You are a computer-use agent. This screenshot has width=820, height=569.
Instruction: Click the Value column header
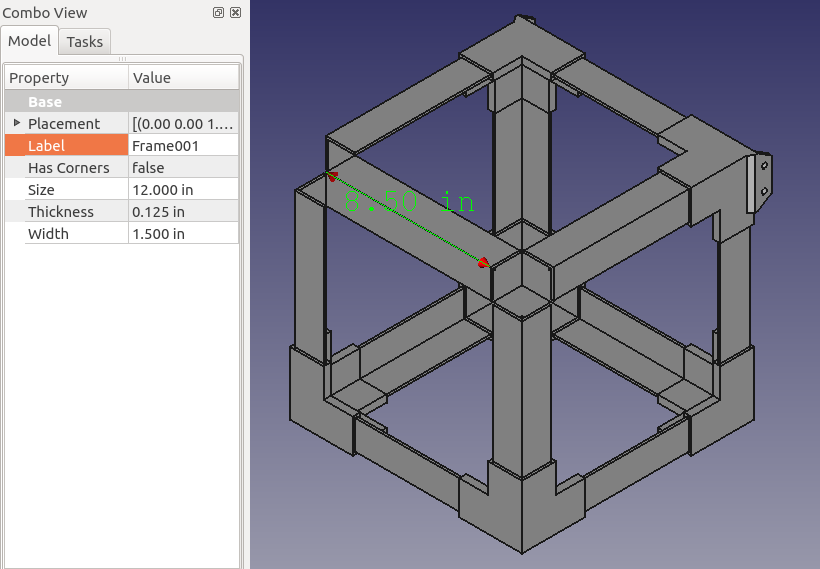point(184,77)
